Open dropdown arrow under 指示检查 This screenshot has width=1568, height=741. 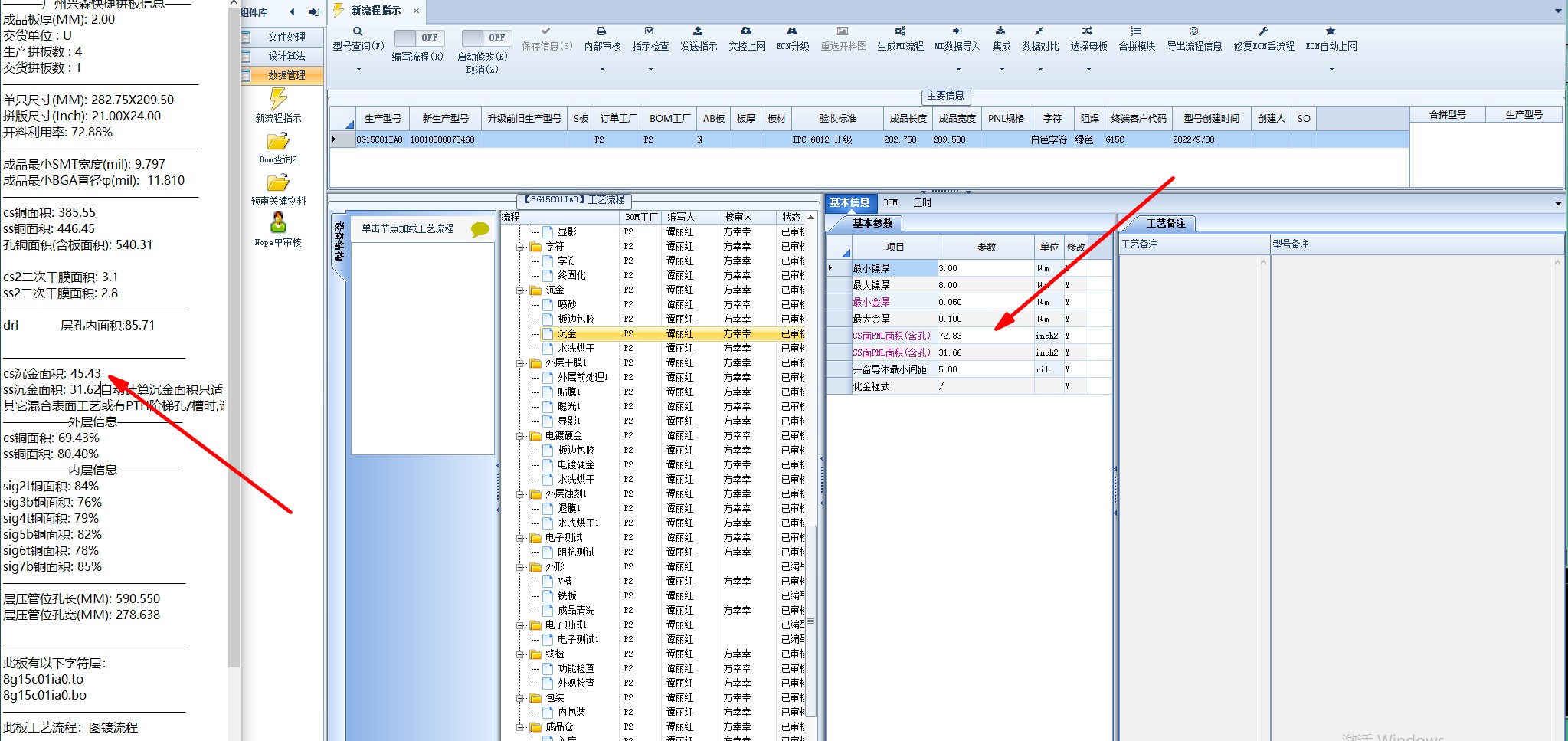650,70
